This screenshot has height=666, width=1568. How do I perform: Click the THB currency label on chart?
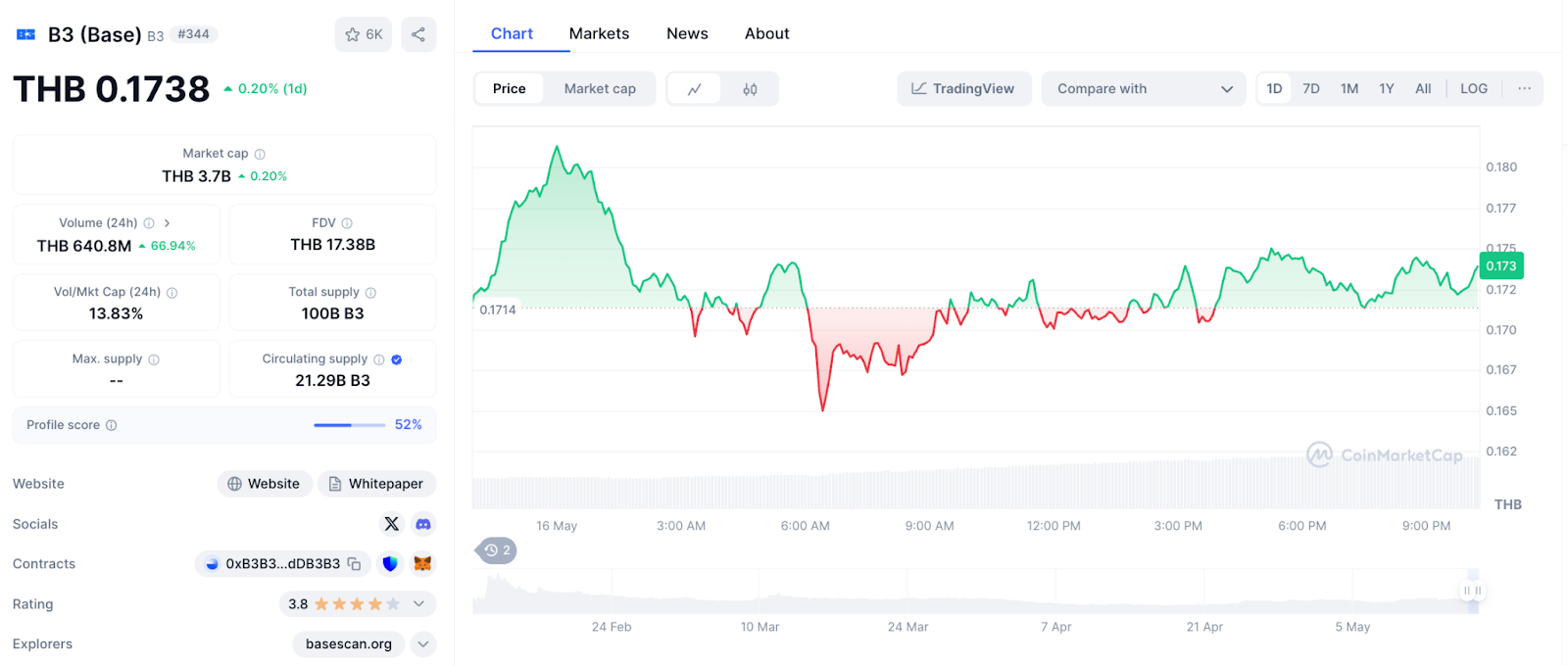click(1507, 504)
